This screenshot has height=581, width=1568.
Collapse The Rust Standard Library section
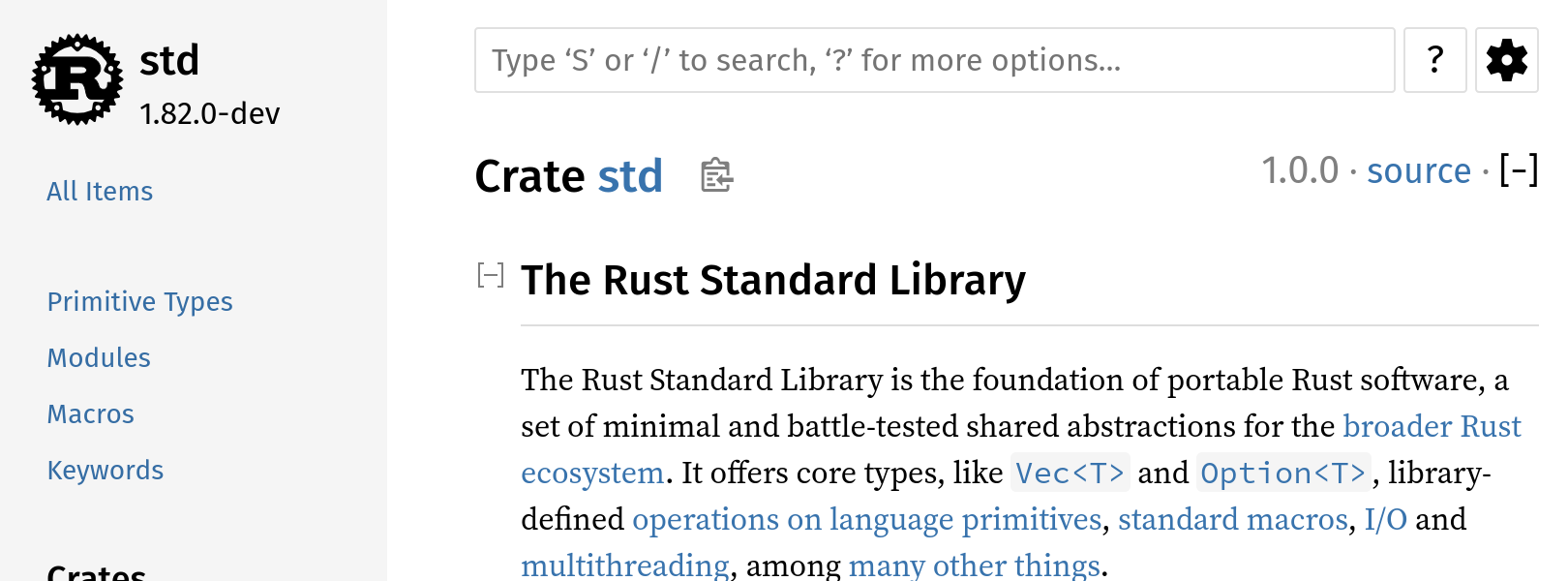point(491,276)
